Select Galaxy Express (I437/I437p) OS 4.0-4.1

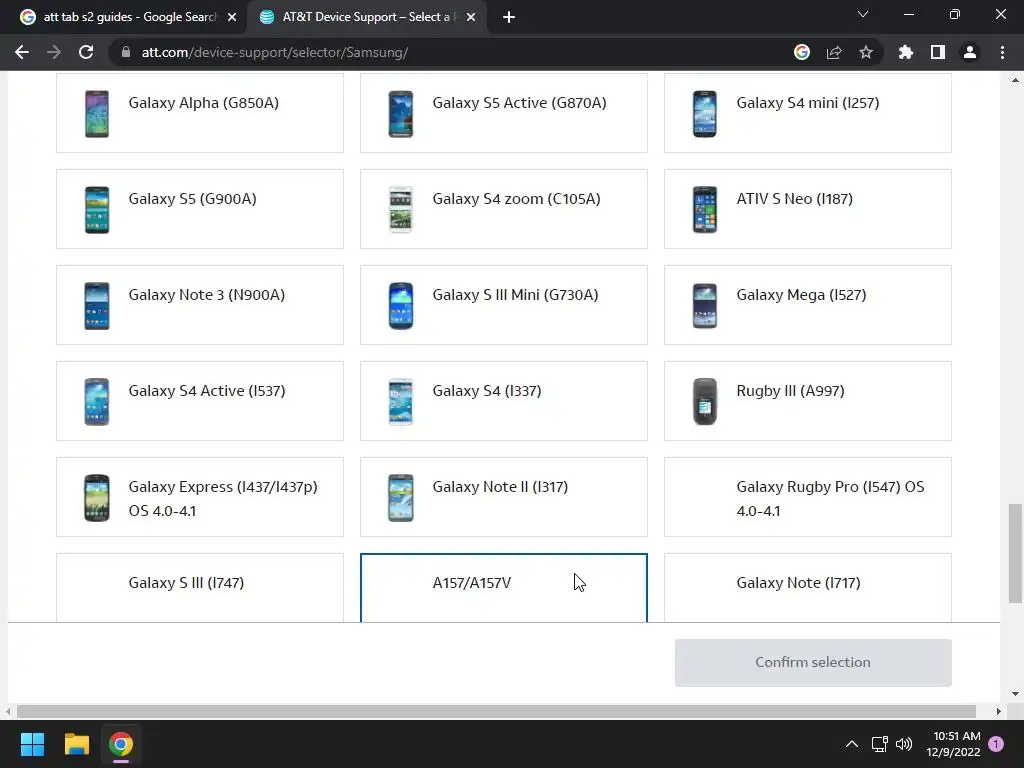coord(200,497)
